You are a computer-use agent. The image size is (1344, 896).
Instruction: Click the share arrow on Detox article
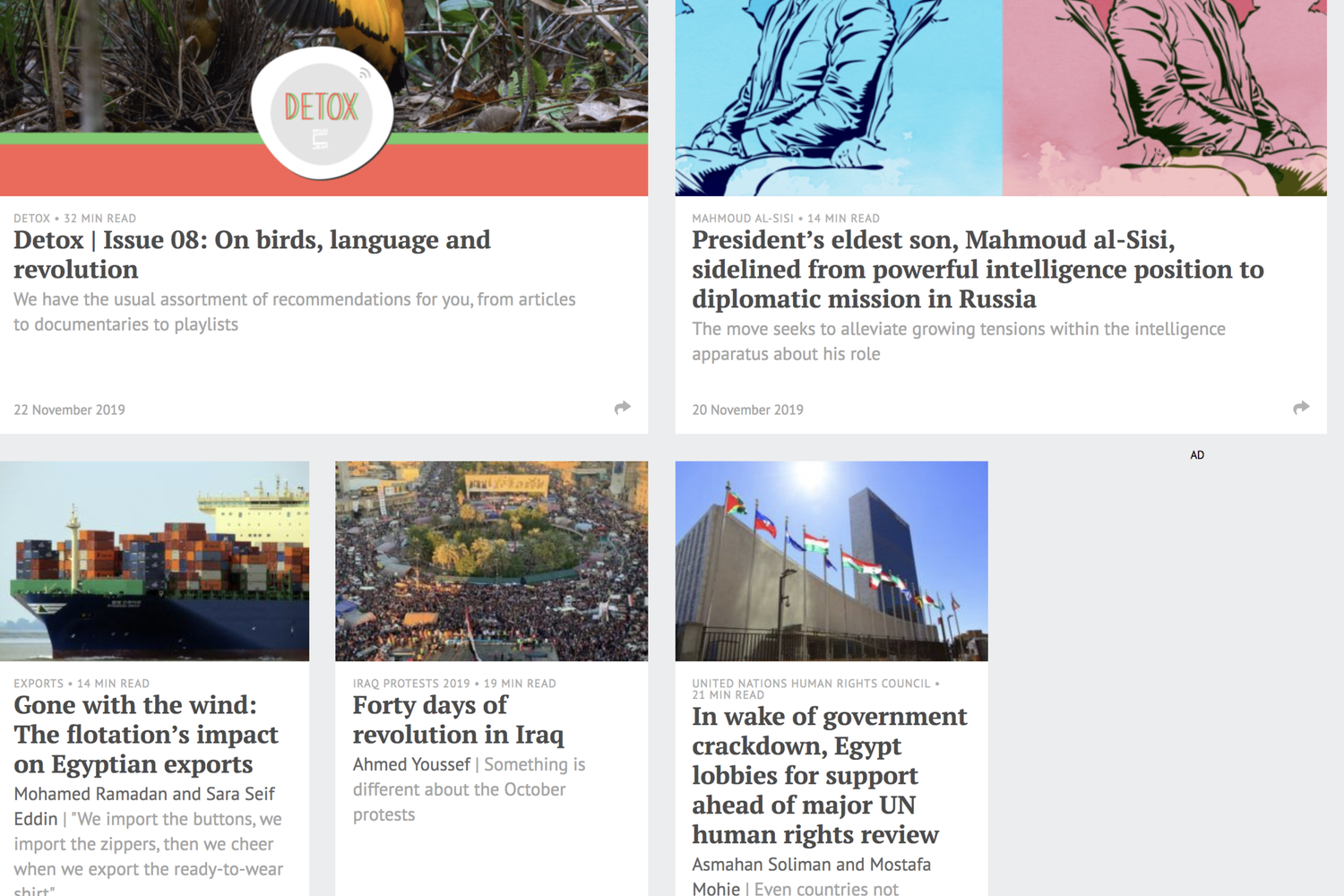[x=622, y=408]
